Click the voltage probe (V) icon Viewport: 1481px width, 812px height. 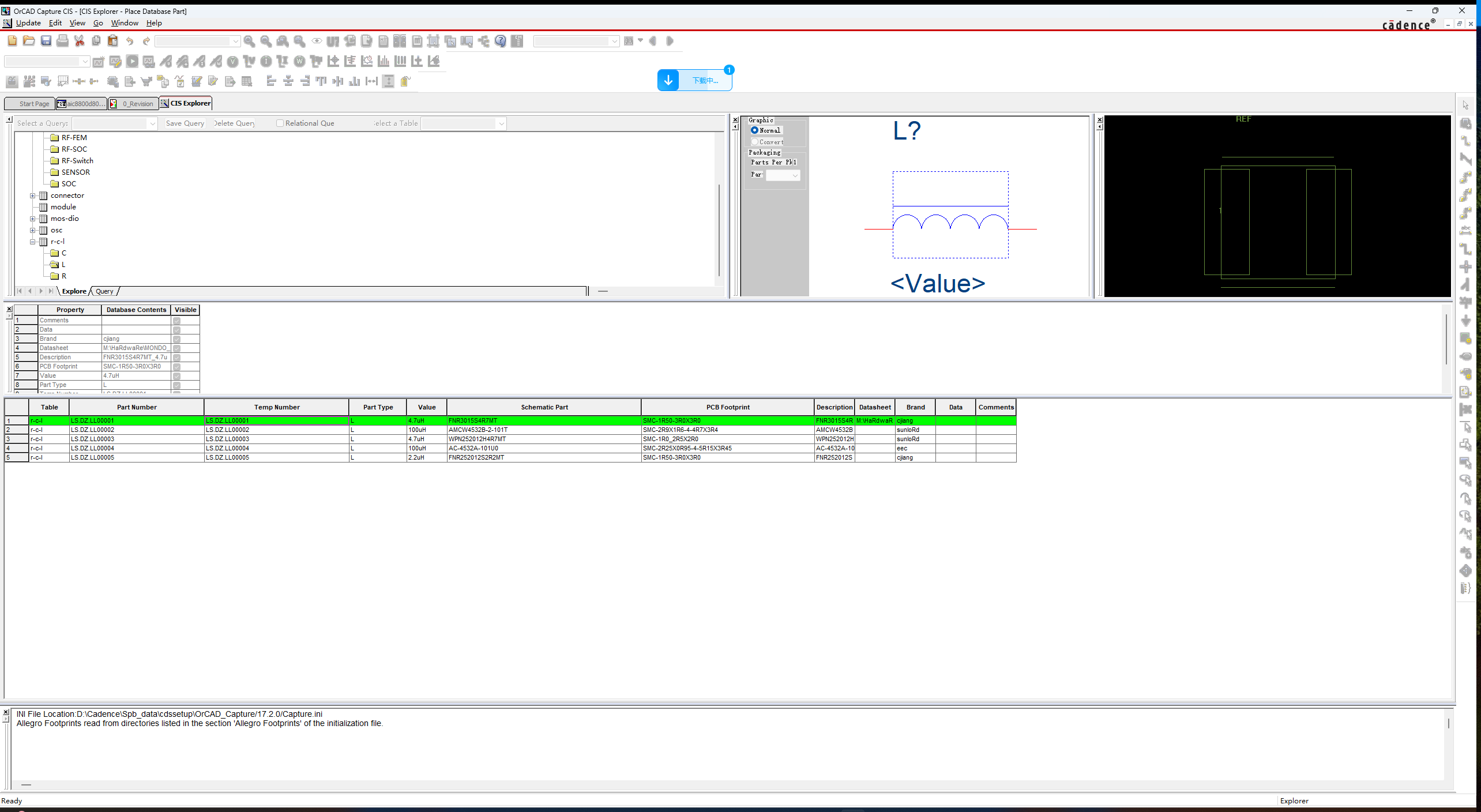tap(232, 61)
